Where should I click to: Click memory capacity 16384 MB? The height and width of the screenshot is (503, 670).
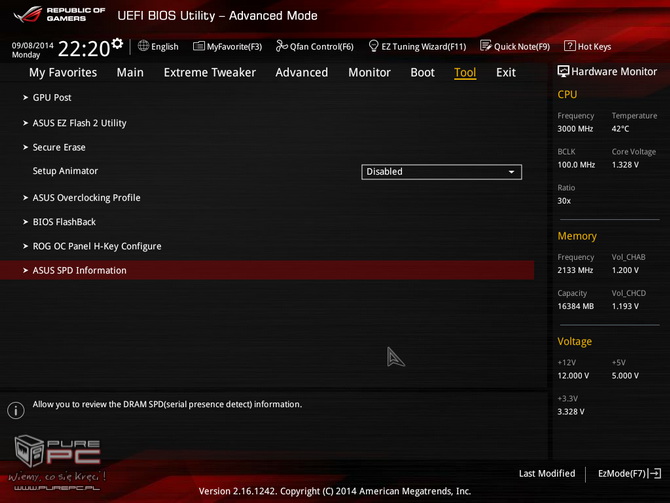point(576,306)
